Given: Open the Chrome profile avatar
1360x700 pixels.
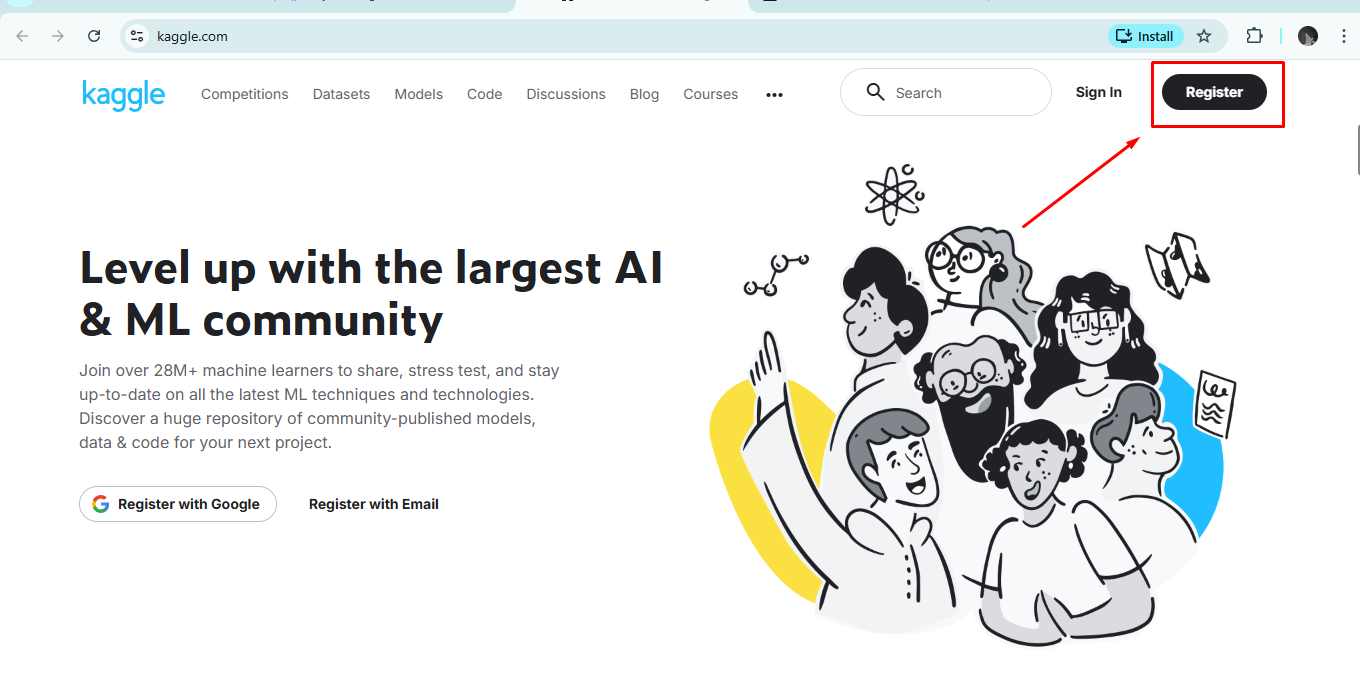Looking at the screenshot, I should click(1307, 36).
